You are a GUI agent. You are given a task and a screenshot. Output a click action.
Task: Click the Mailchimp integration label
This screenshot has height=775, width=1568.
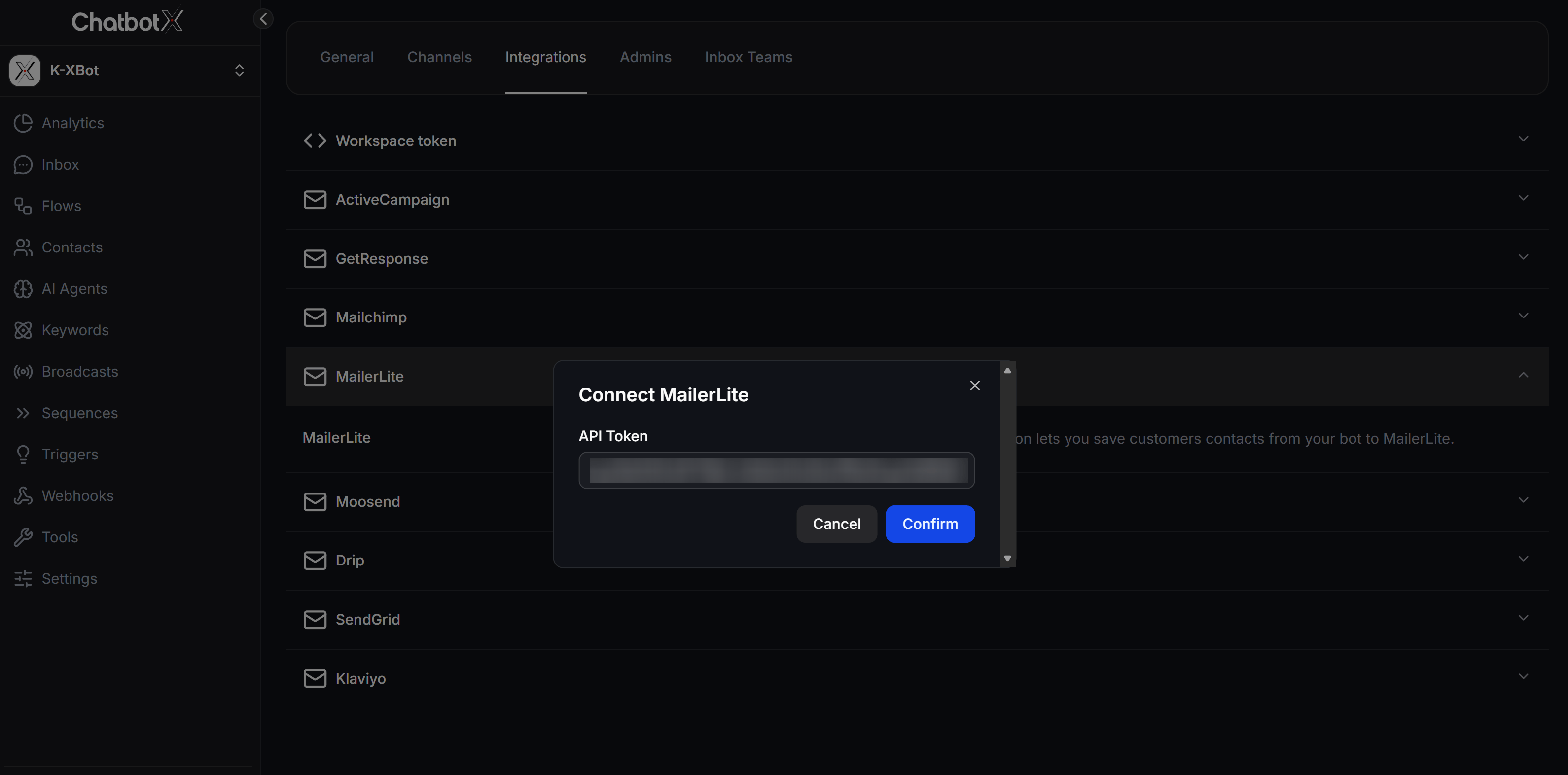pyautogui.click(x=371, y=317)
